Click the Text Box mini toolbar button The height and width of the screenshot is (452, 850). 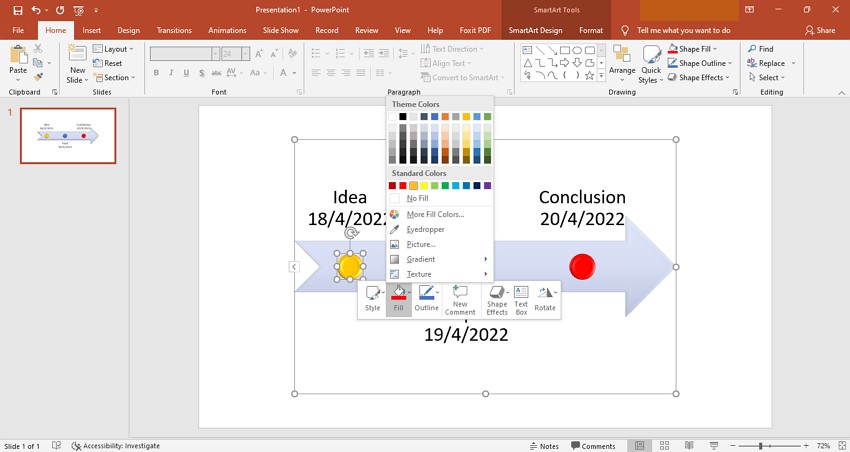(521, 300)
